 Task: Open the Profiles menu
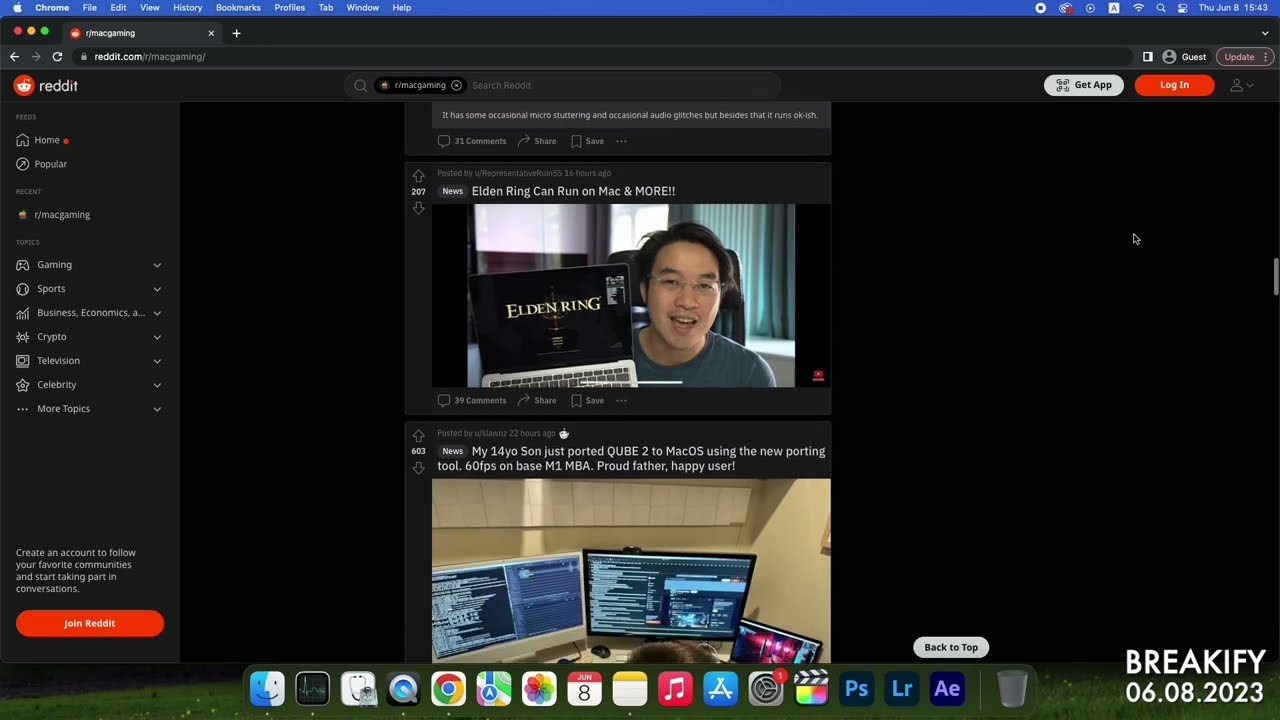coord(290,7)
